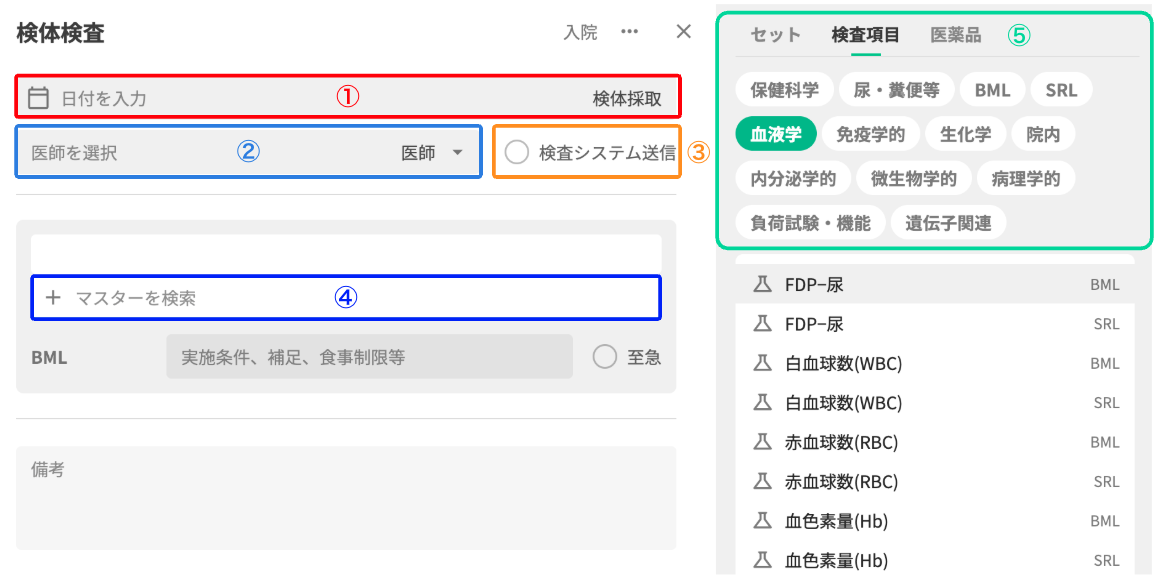Select the 尿・糞便等 category chip
Image resolution: width=1160 pixels, height=580 pixels.
(x=896, y=90)
